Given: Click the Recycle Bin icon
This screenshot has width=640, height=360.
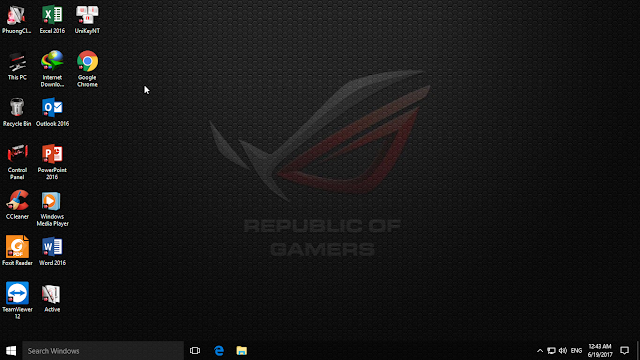Looking at the screenshot, I should pyautogui.click(x=17, y=112).
